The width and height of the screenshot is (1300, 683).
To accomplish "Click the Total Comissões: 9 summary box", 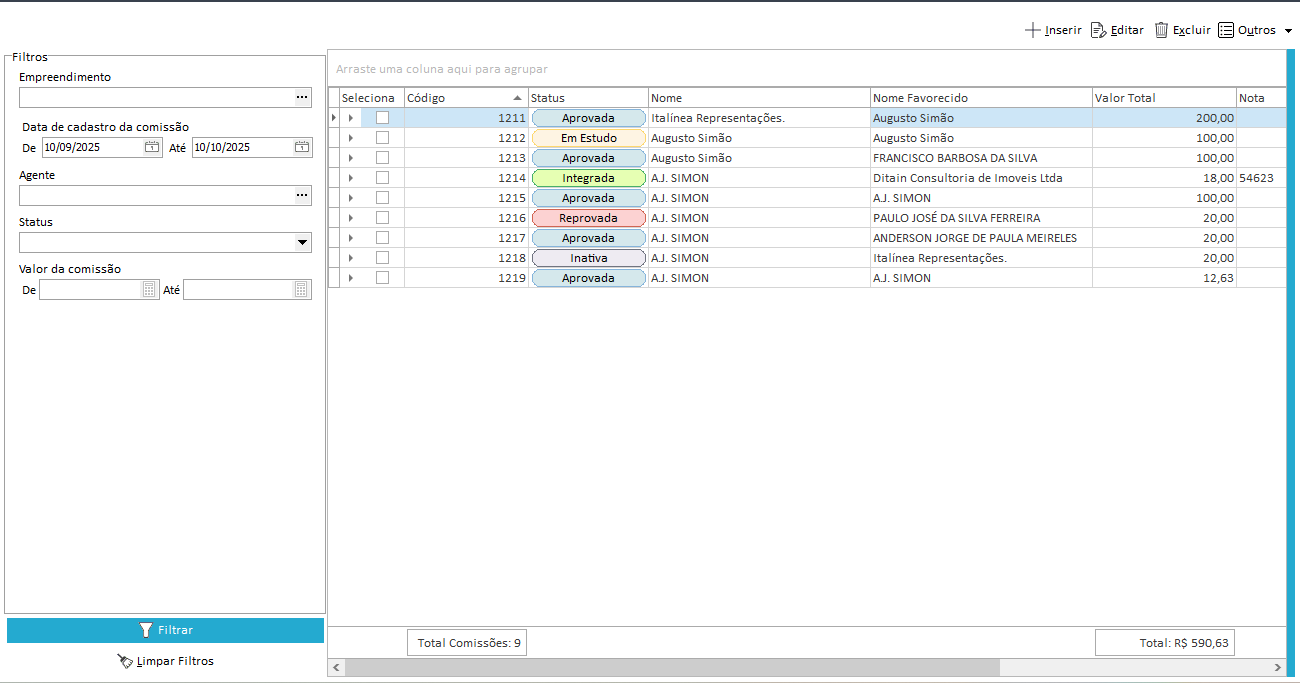I will point(467,643).
